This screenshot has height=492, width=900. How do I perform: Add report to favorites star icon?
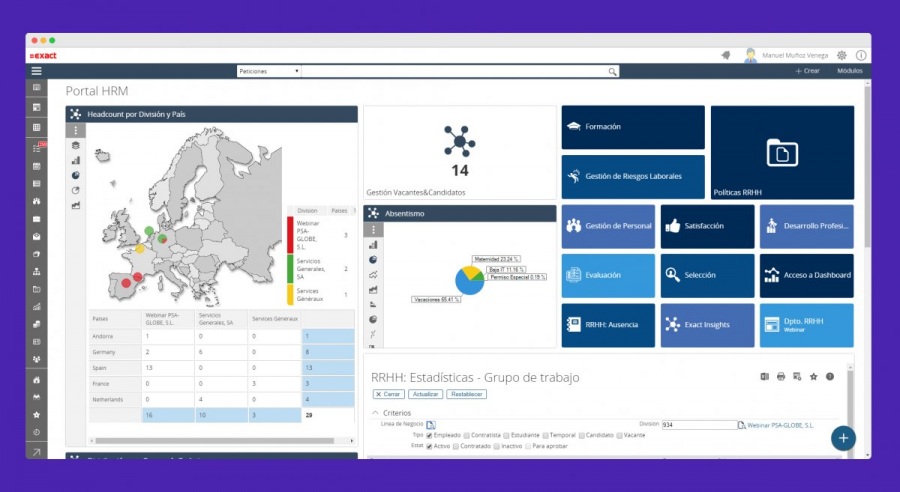coord(813,377)
